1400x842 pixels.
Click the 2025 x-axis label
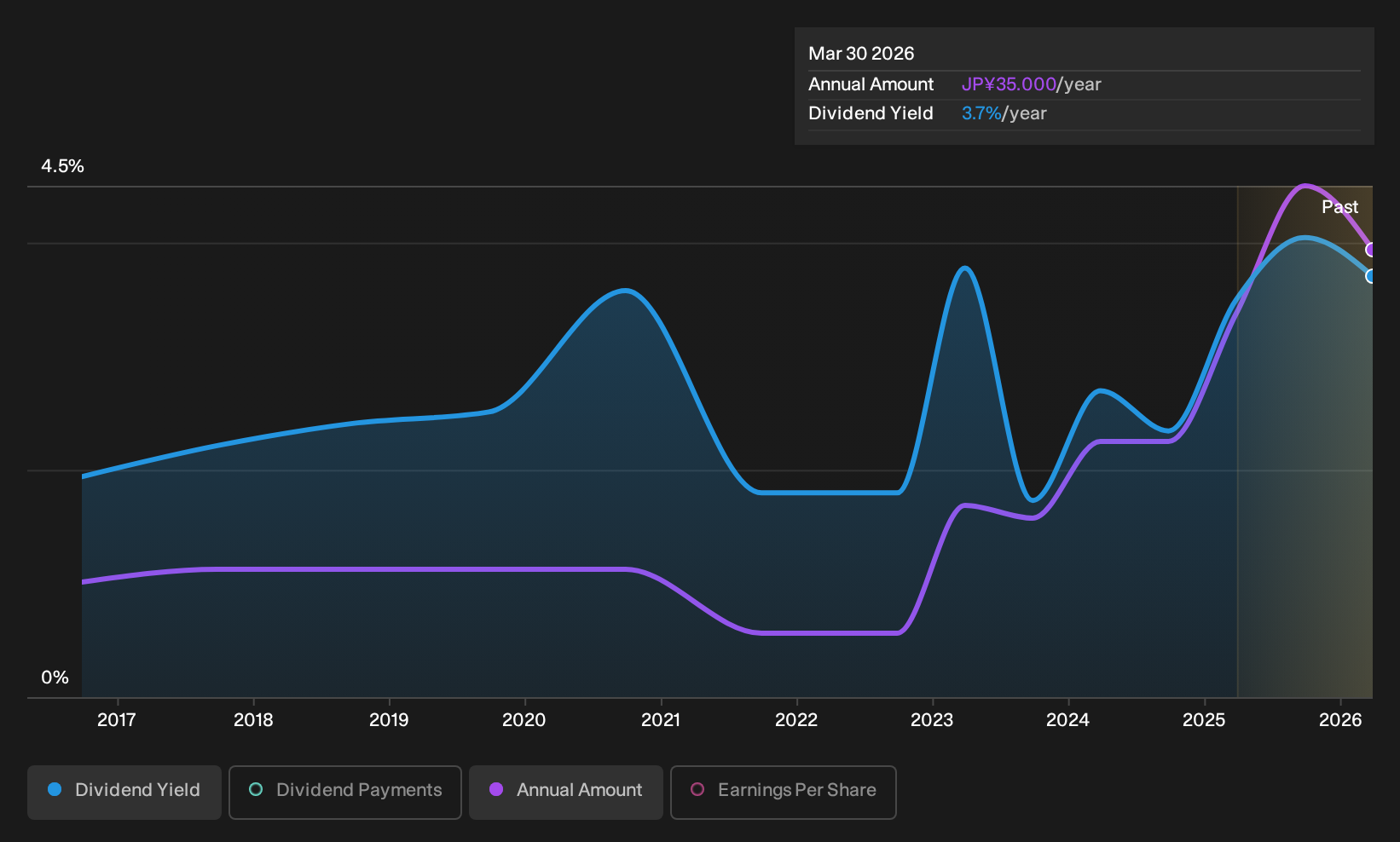coord(1204,720)
